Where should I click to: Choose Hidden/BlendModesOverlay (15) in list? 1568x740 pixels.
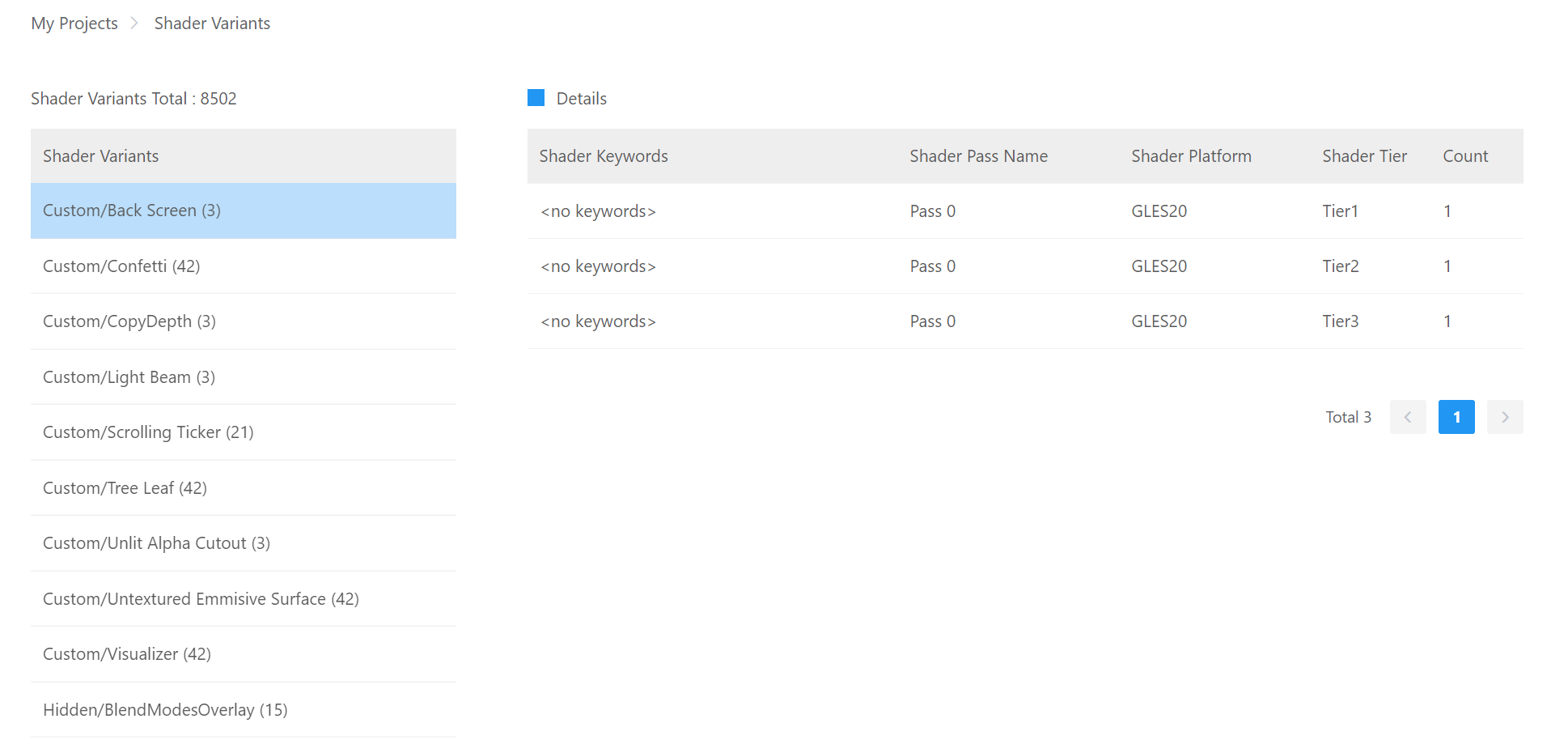tap(165, 710)
